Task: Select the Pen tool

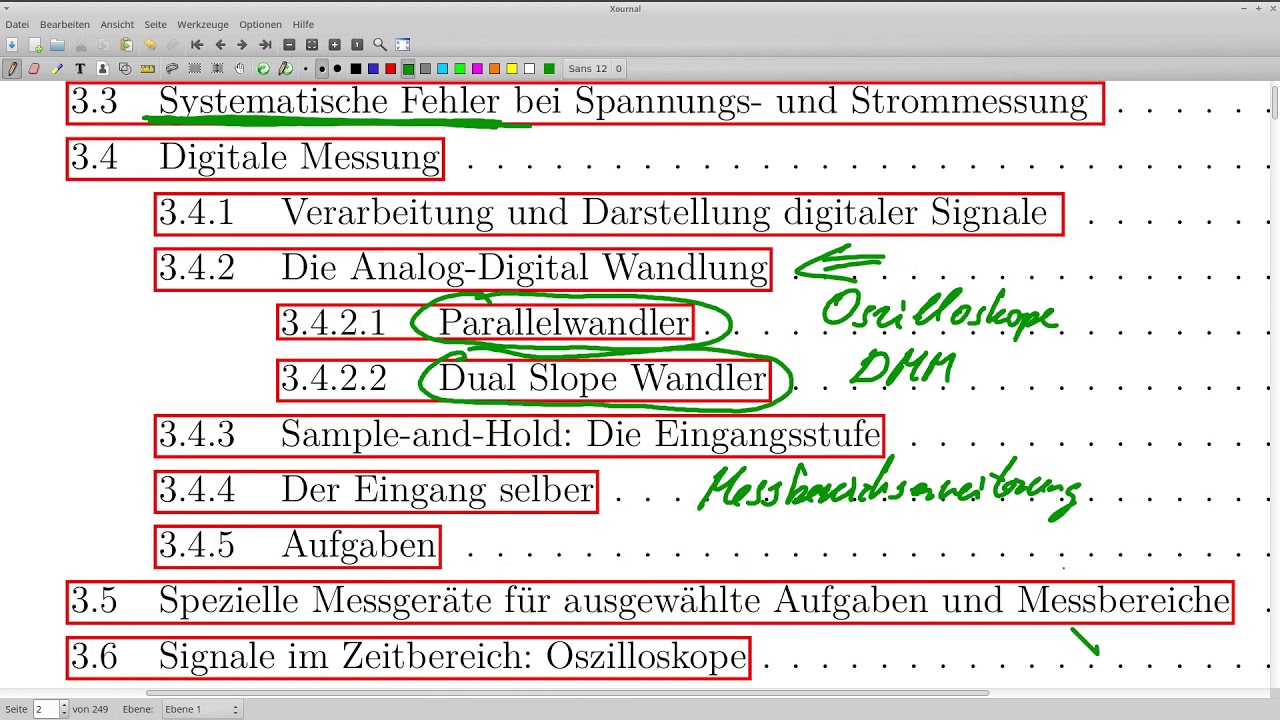Action: click(12, 69)
